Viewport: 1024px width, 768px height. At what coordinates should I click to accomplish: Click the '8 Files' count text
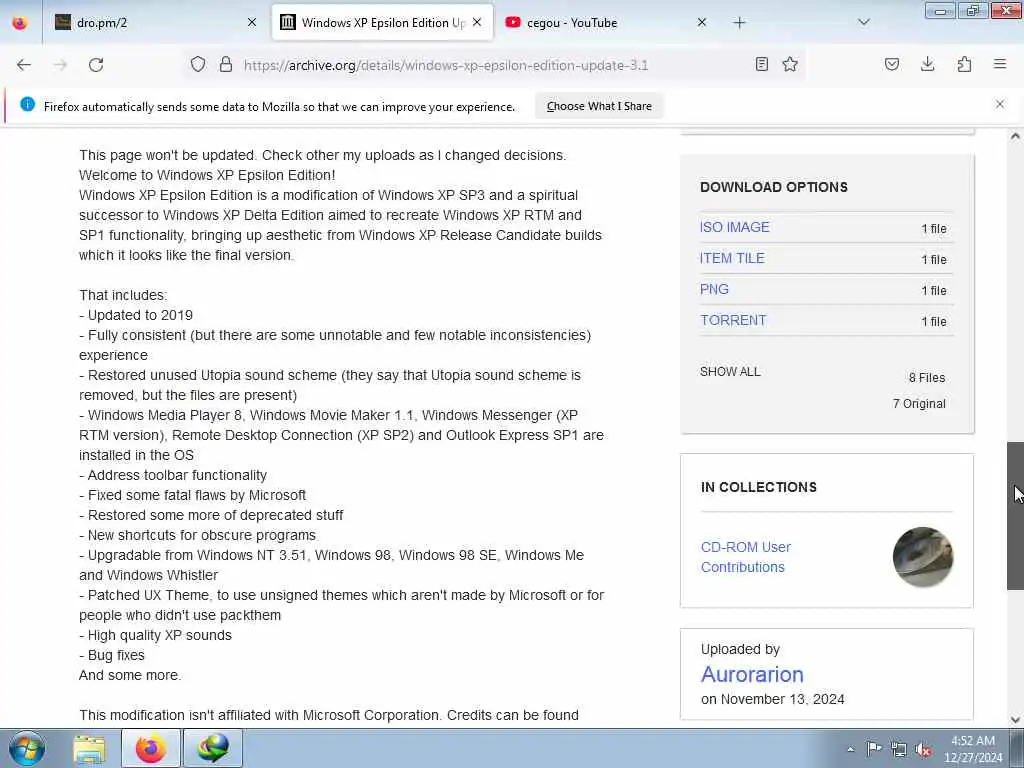click(x=927, y=377)
